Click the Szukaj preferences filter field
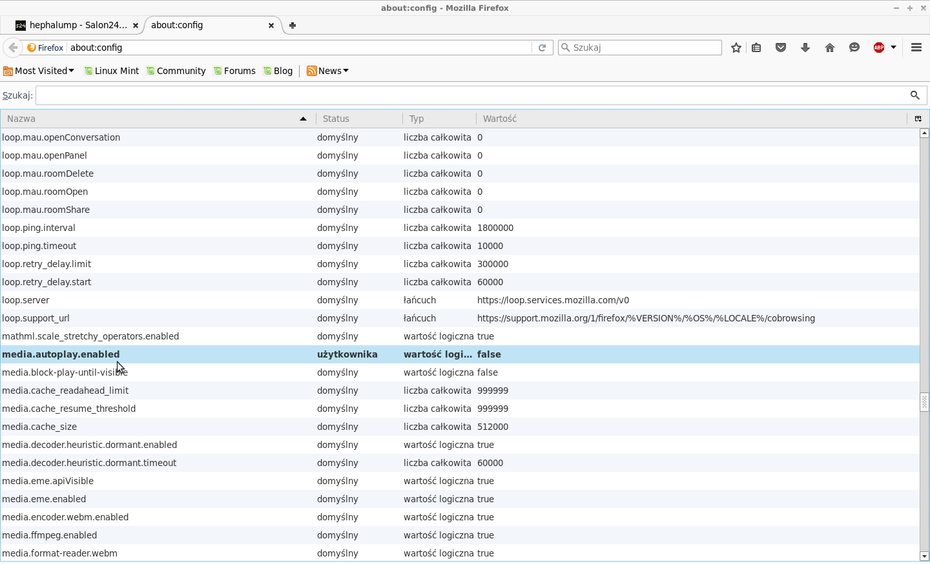The image size is (930, 564). point(470,95)
